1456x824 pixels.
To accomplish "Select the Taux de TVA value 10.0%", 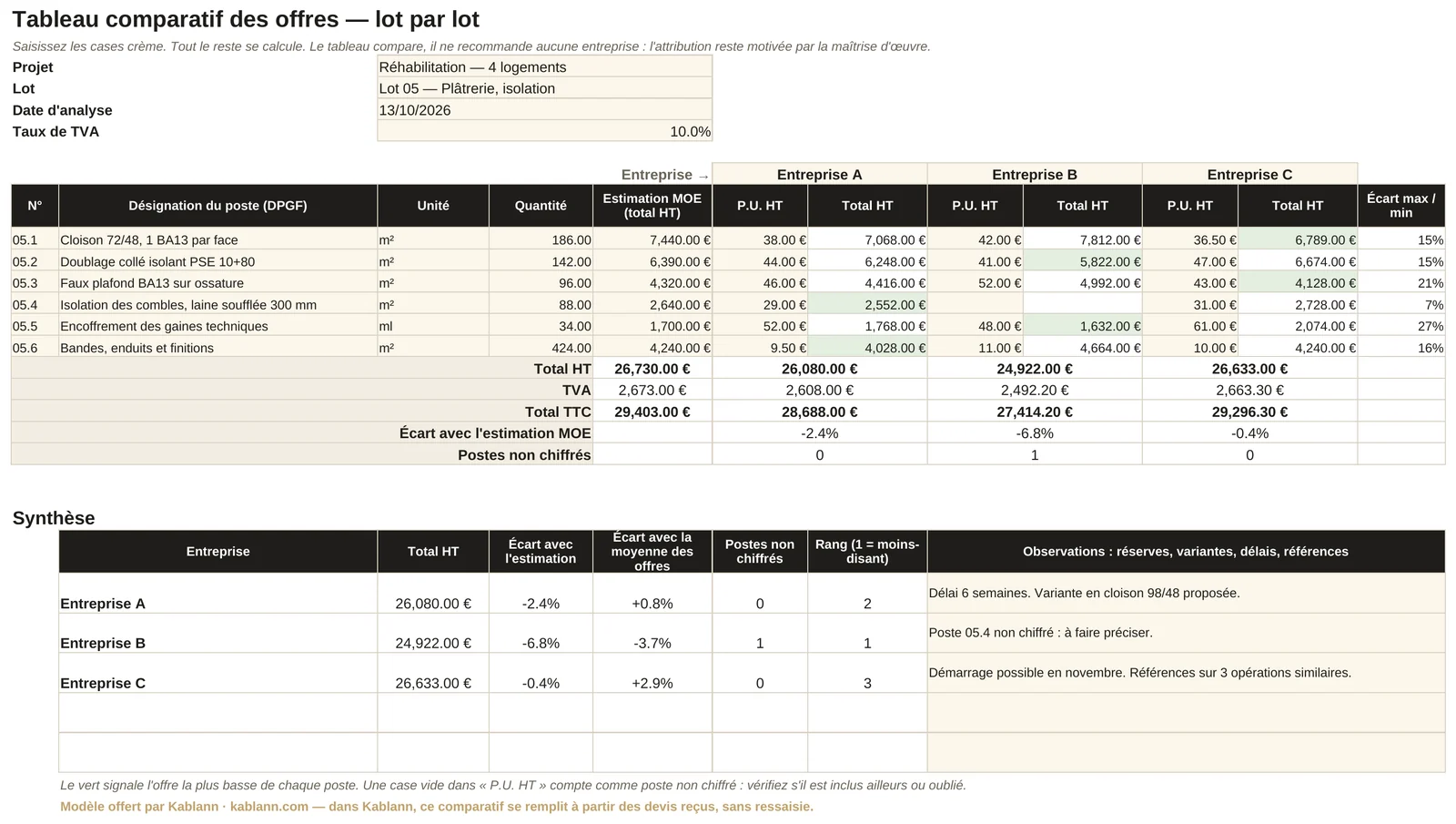I will [544, 131].
